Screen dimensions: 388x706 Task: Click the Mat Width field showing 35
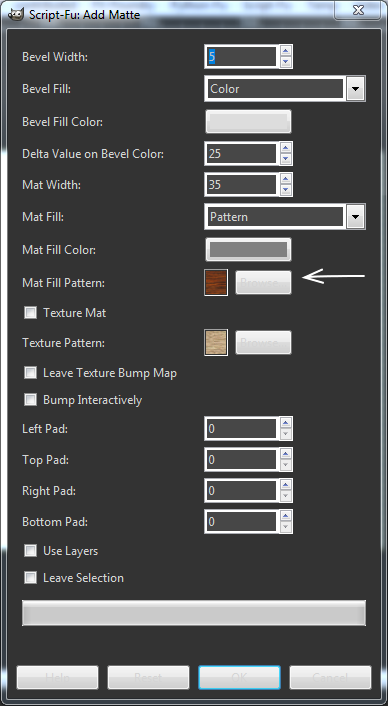(241, 185)
